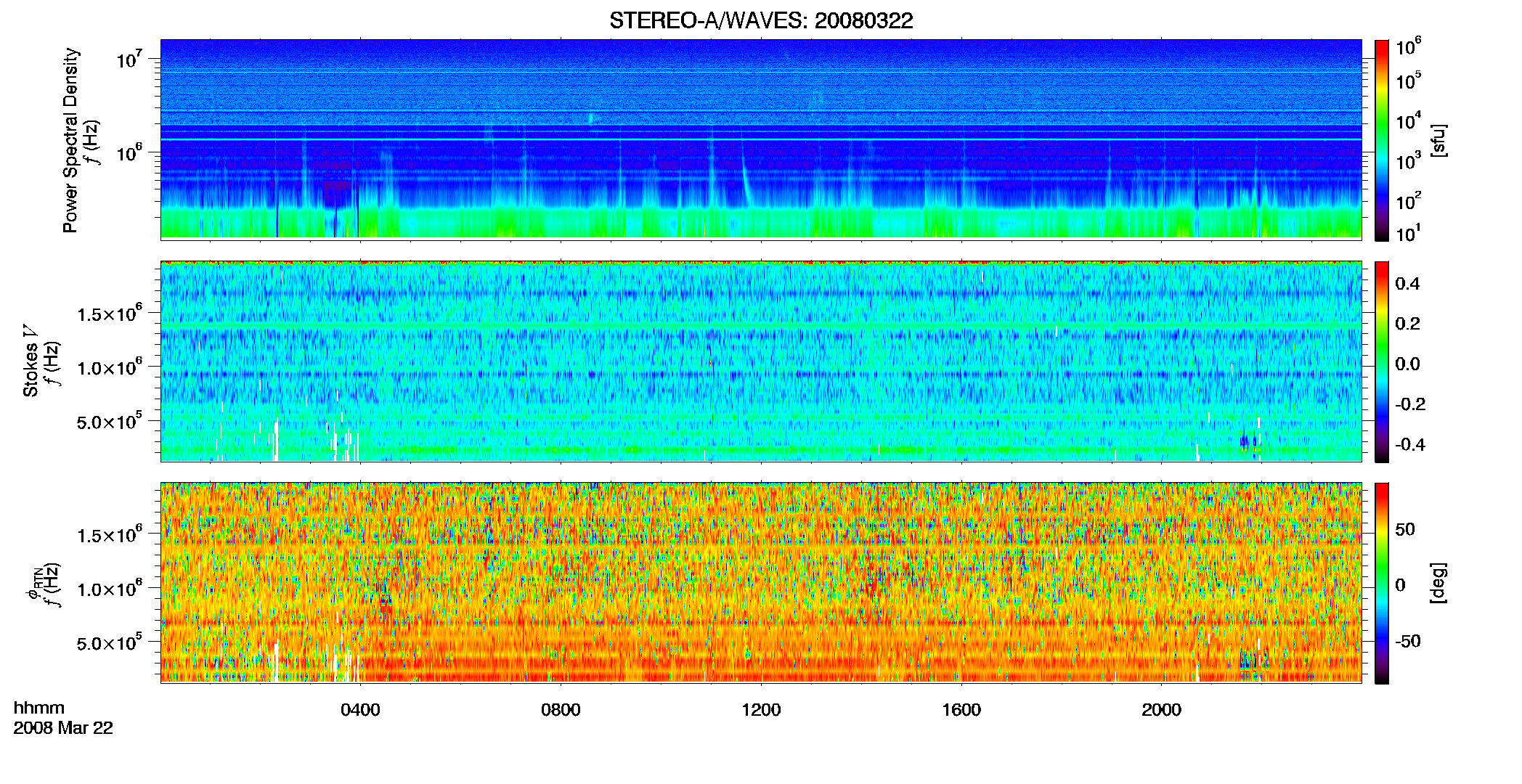Image resolution: width=1522 pixels, height=784 pixels.
Task: Click the 0400 time tick label
Action: [360, 710]
